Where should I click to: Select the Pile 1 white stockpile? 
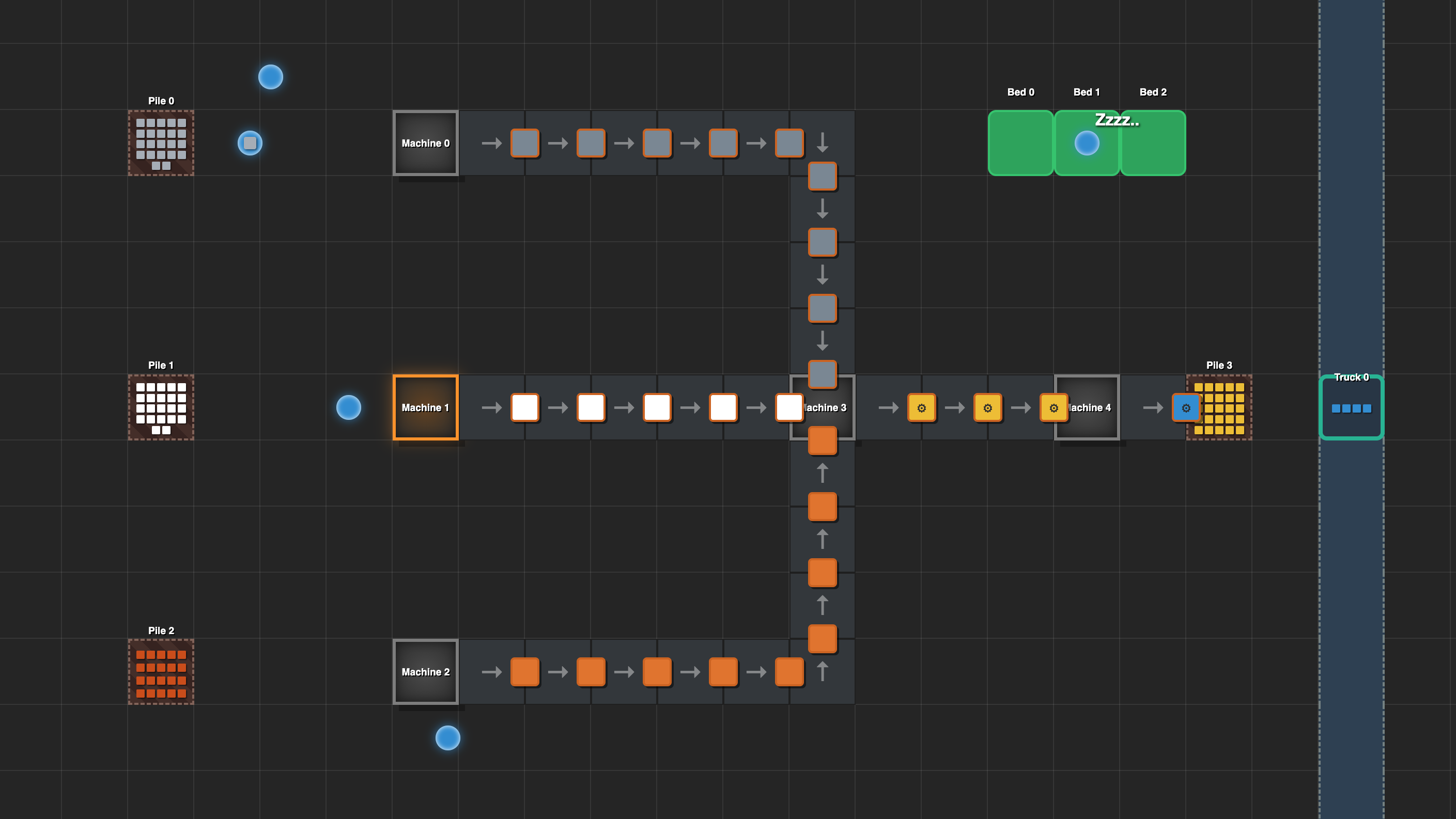pos(161,407)
